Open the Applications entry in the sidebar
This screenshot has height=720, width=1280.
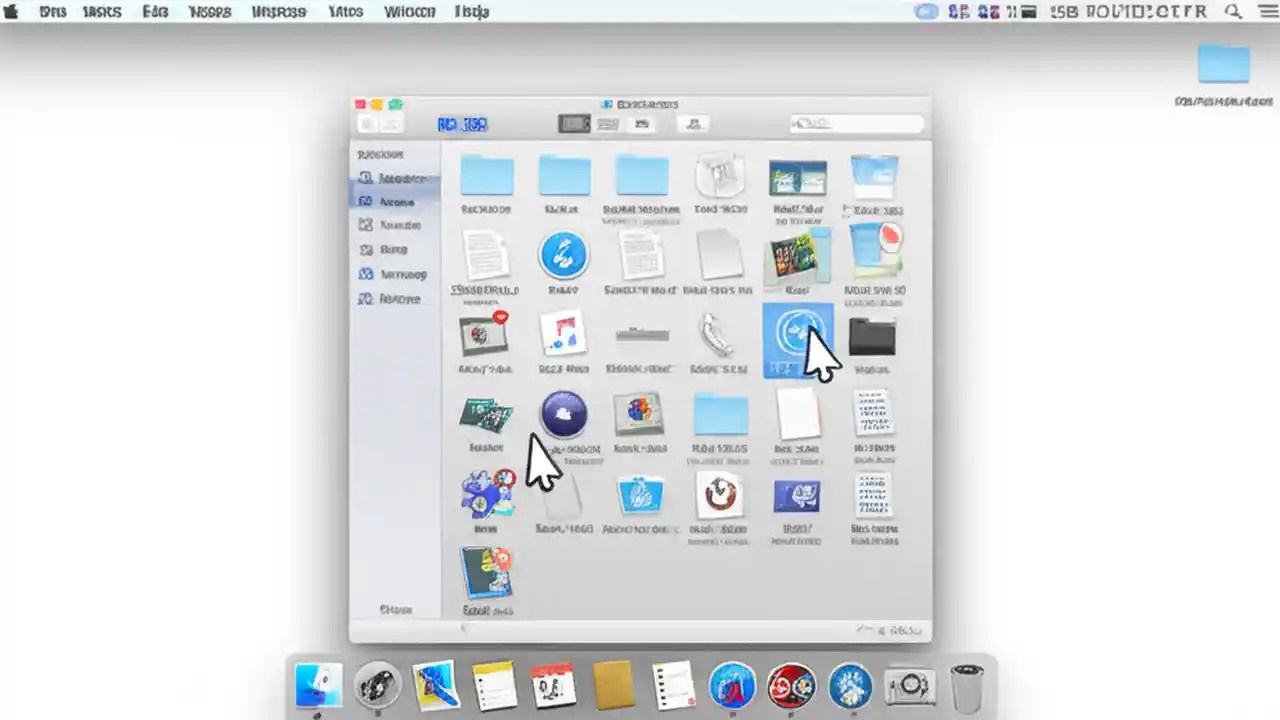click(397, 201)
